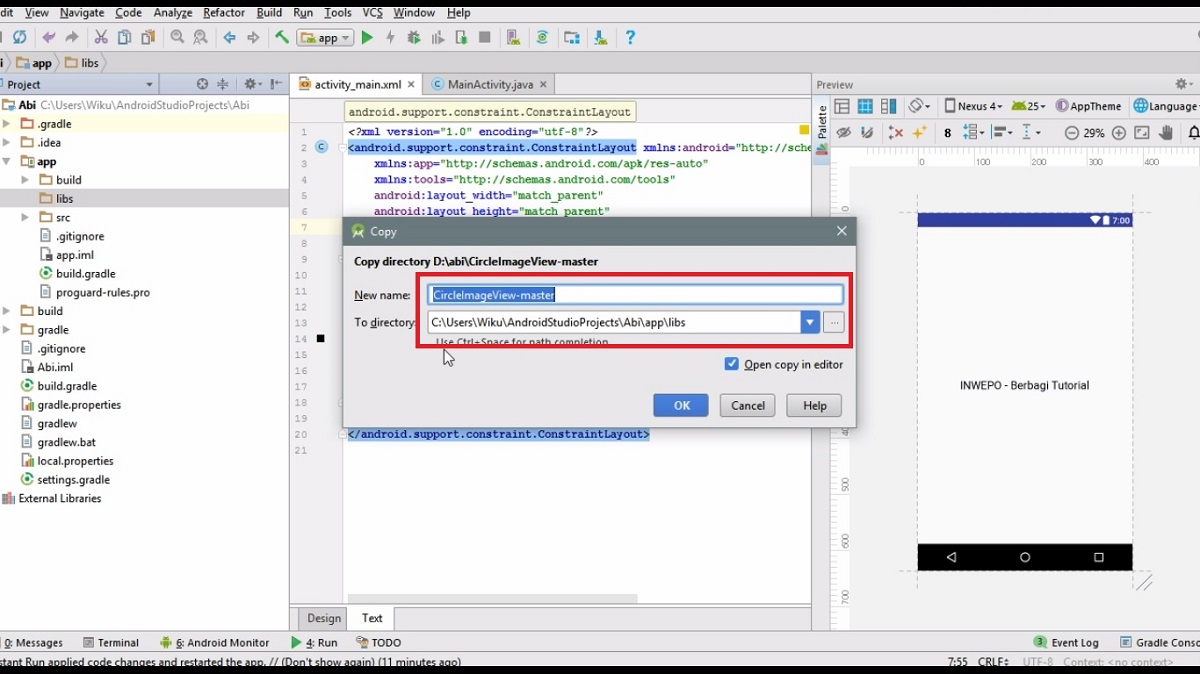The image size is (1200, 674).
Task: Undo with the back arrow toolbar icon
Action: 47,37
